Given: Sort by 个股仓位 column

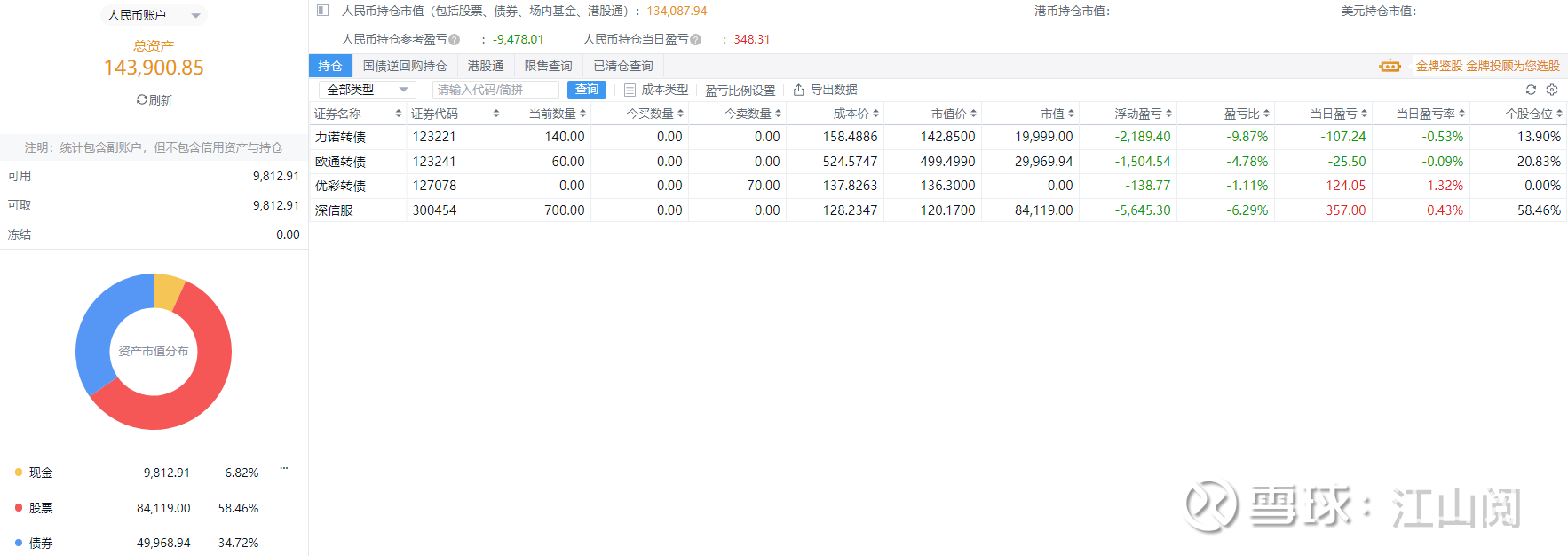Looking at the screenshot, I should pos(1559,114).
